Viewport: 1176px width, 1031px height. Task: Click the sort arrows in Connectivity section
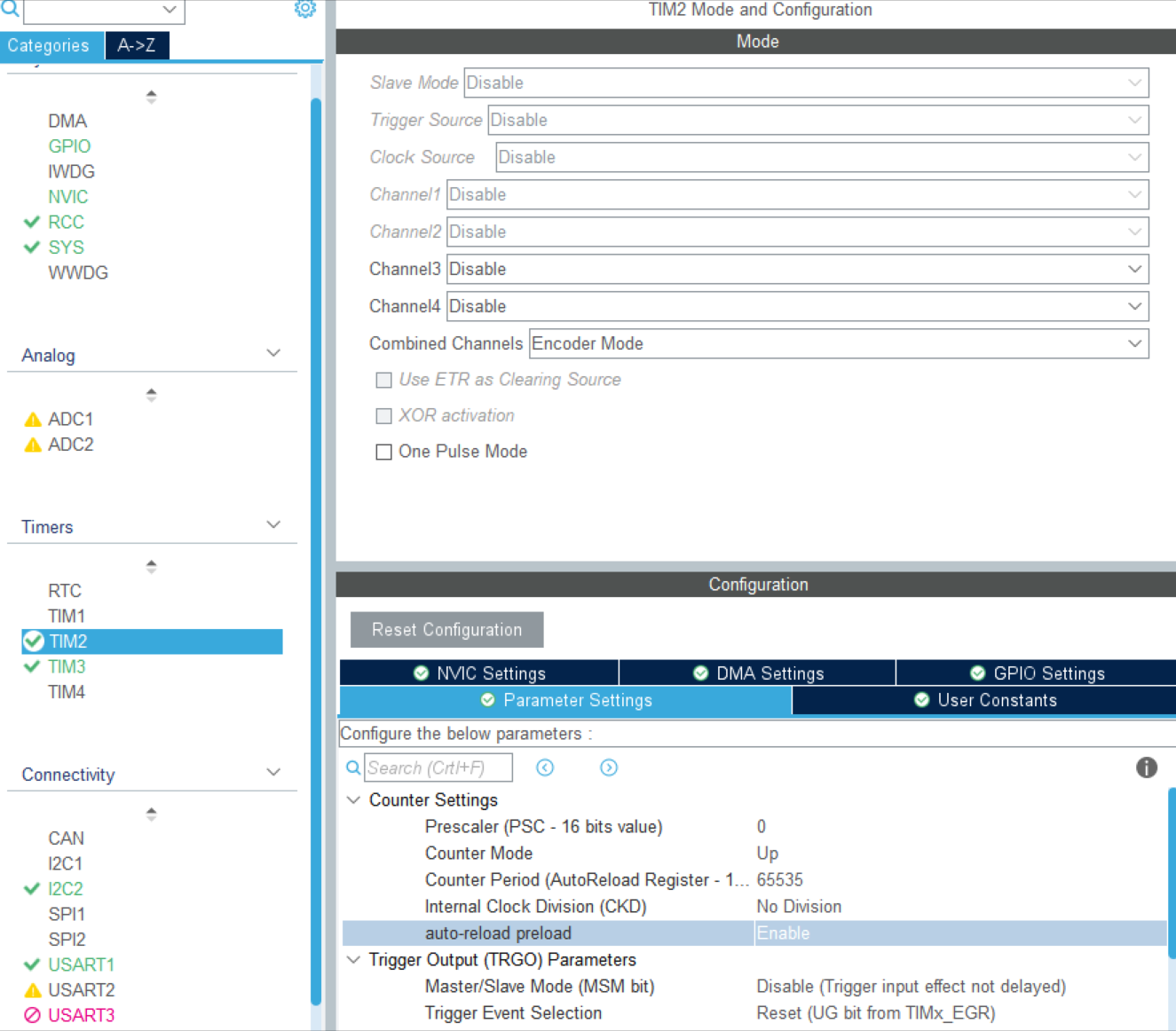[152, 814]
